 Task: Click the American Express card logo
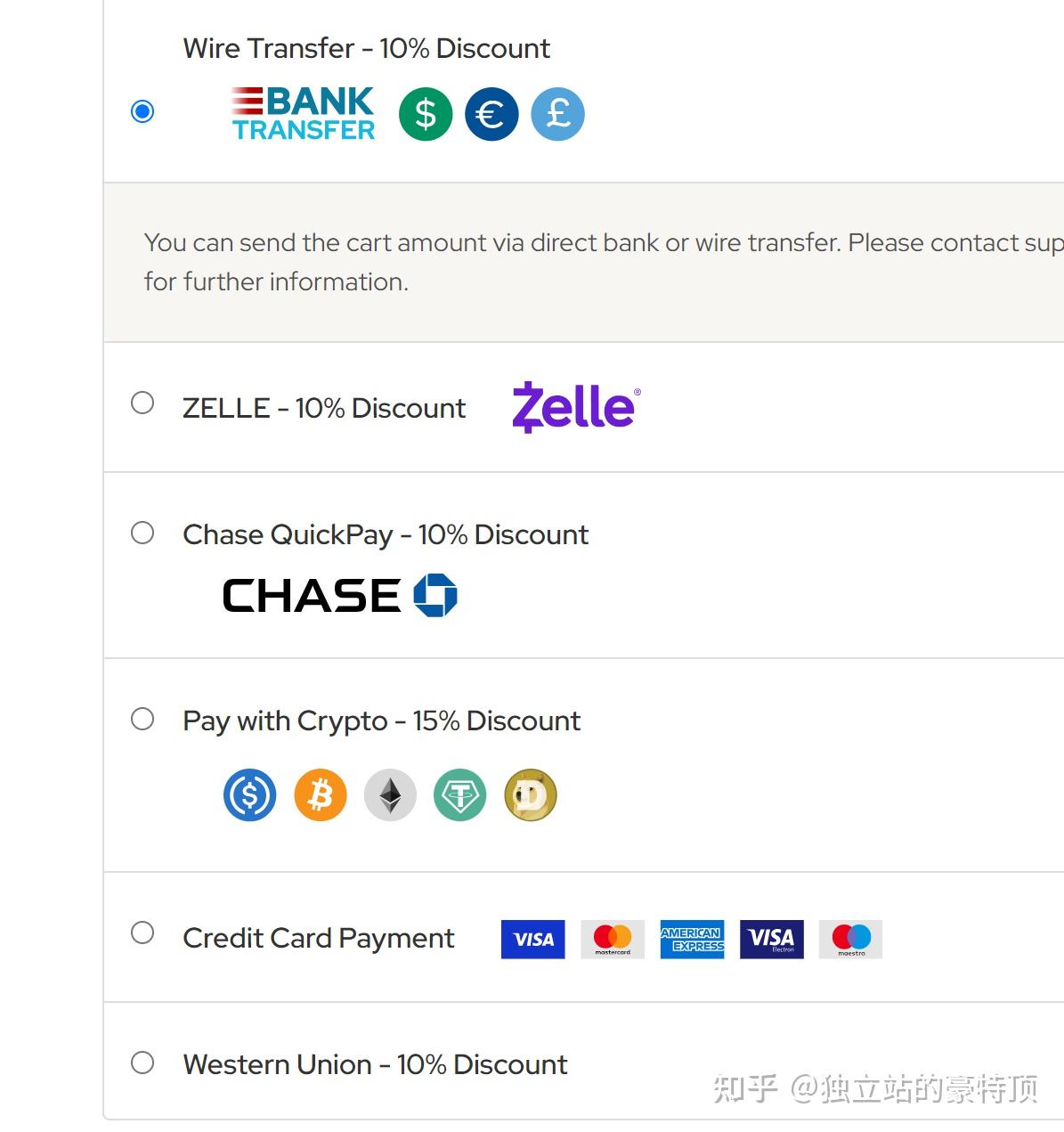pos(692,939)
